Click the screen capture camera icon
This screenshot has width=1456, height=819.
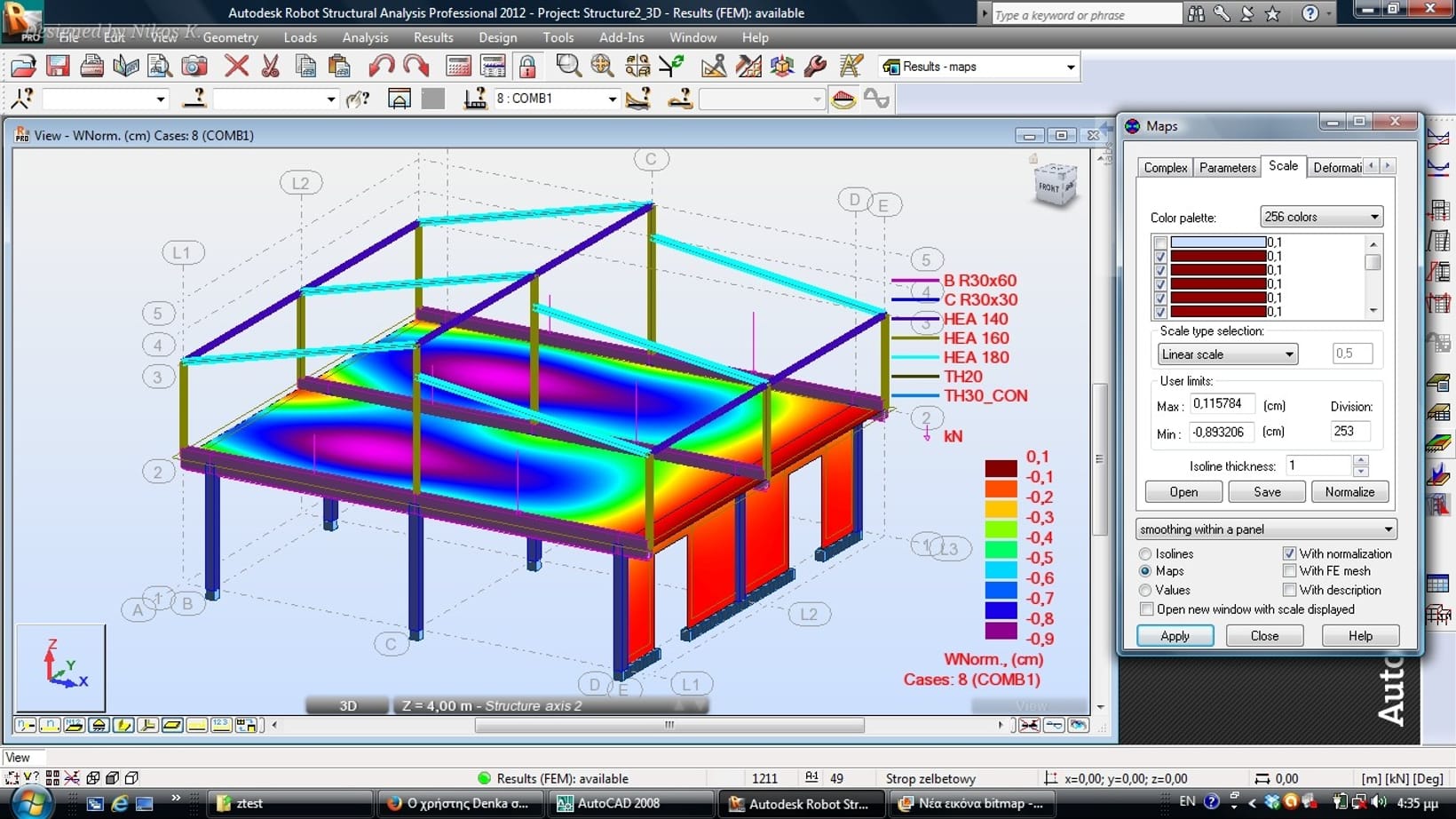point(194,67)
